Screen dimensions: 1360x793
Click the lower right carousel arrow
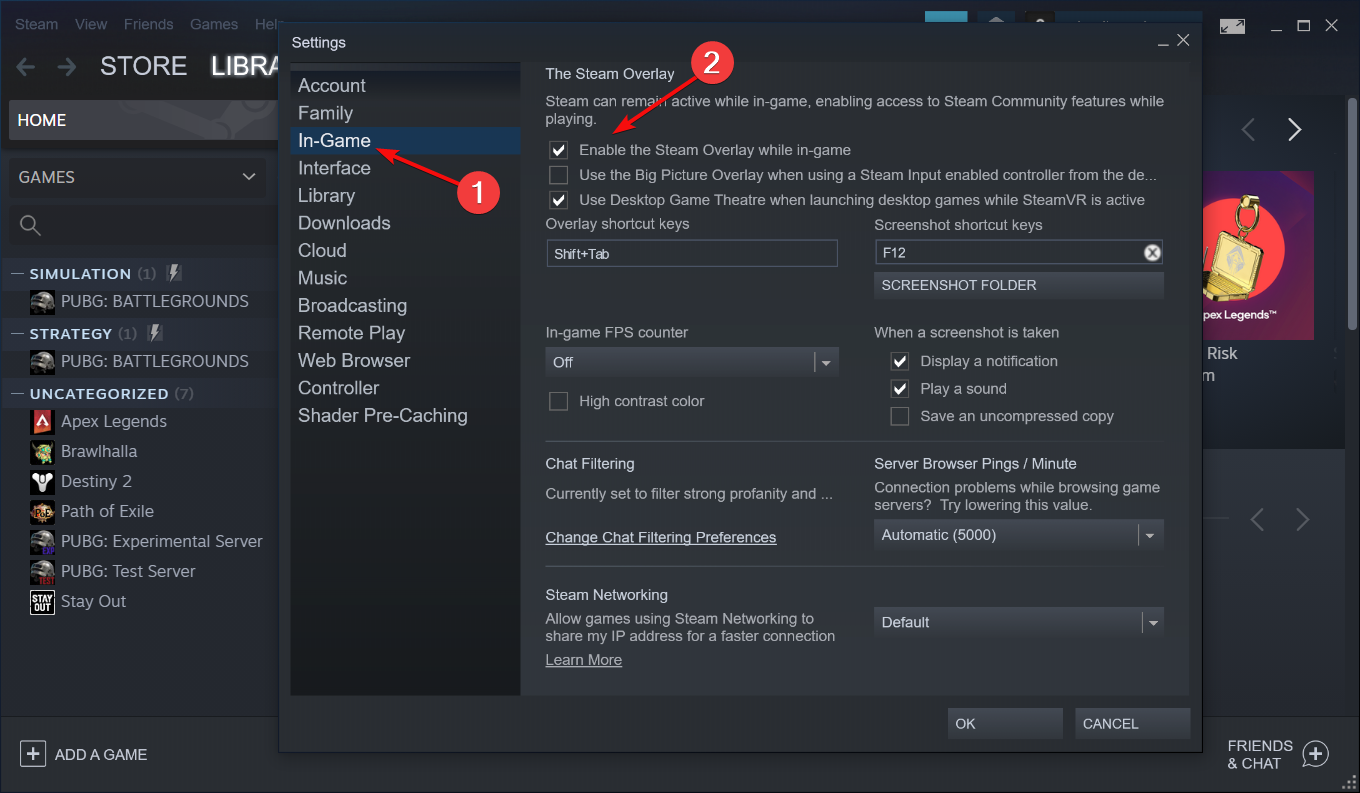(x=1302, y=519)
